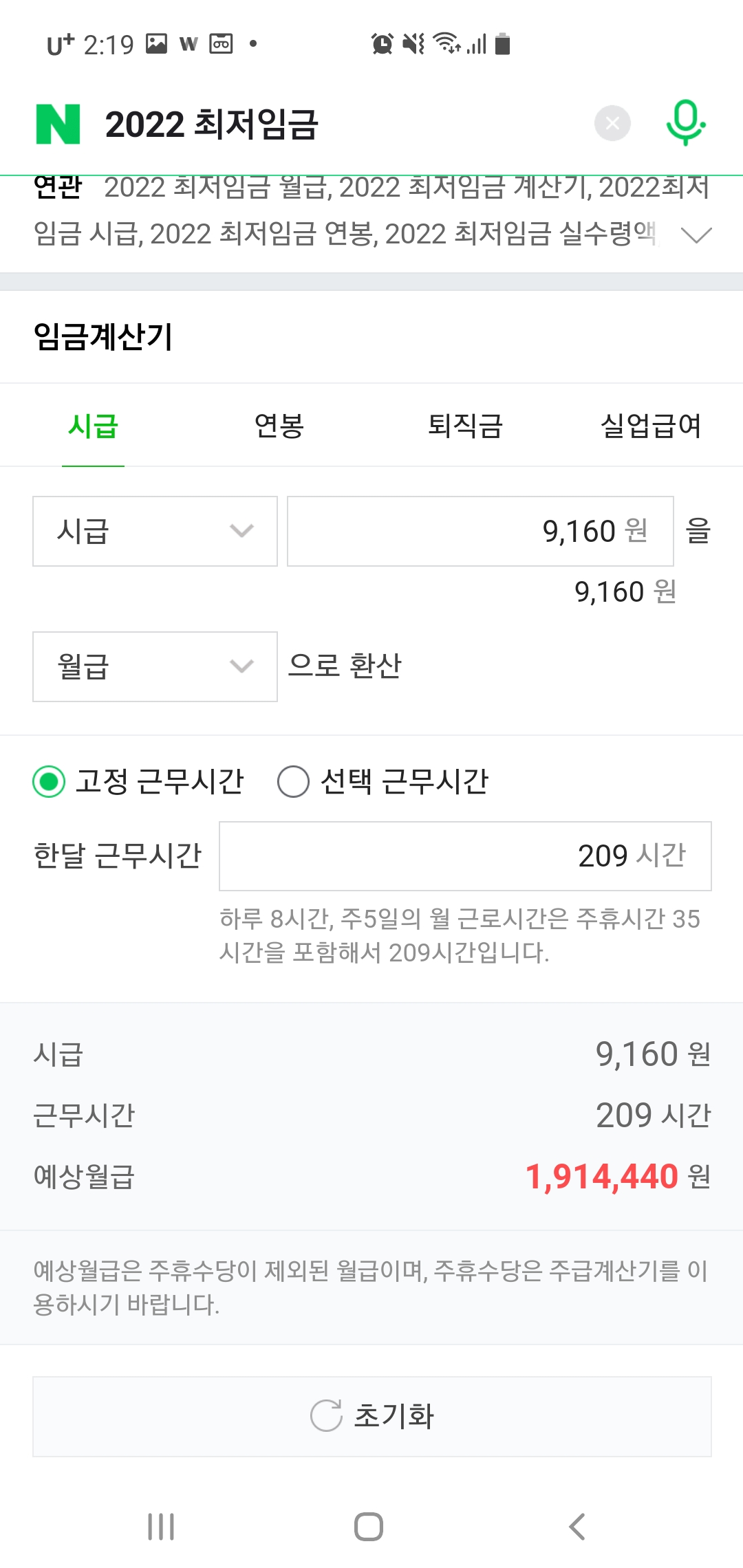Viewport: 743px width, 1568px height.
Task: Select the 선택 근무시간 radio button
Action: coord(293,782)
